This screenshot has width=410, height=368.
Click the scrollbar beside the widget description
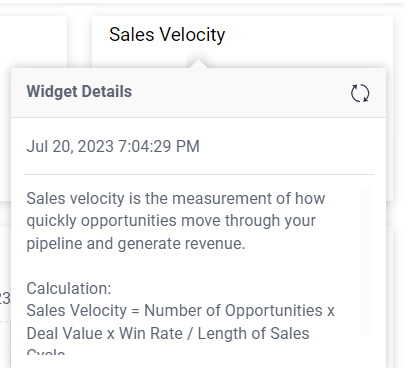point(366,261)
